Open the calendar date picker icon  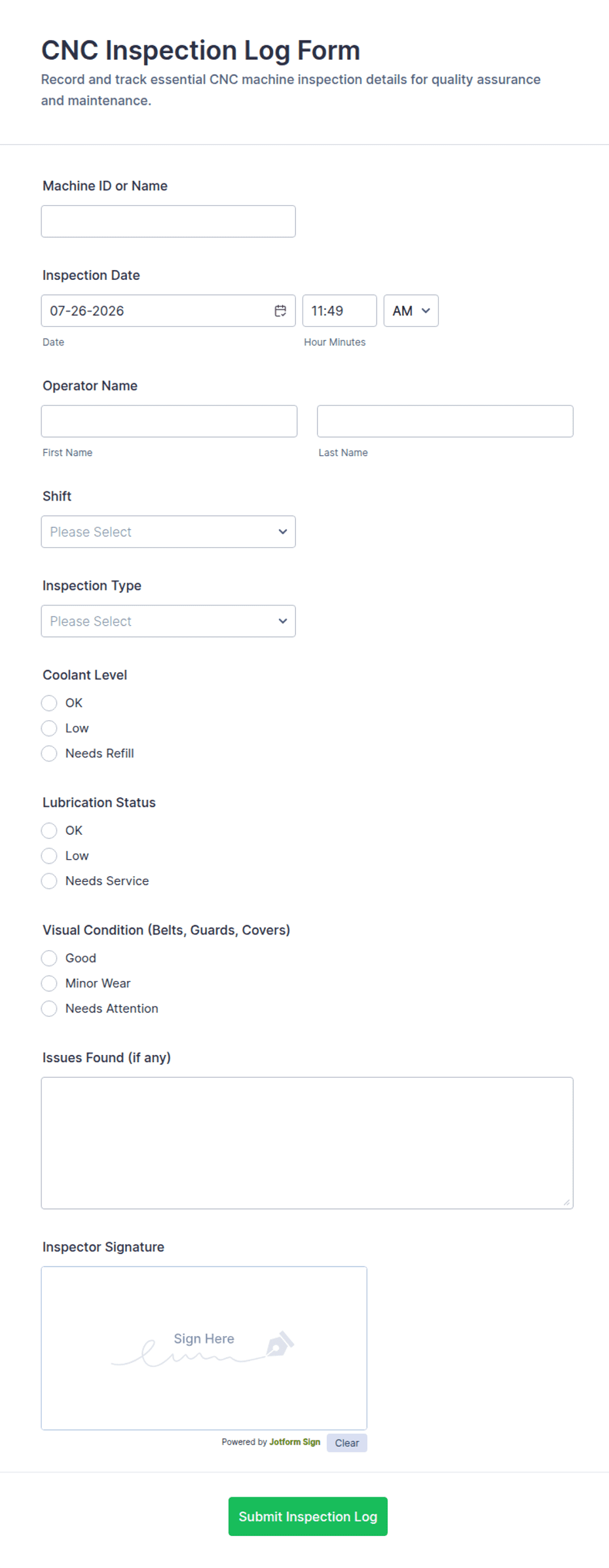(x=280, y=311)
